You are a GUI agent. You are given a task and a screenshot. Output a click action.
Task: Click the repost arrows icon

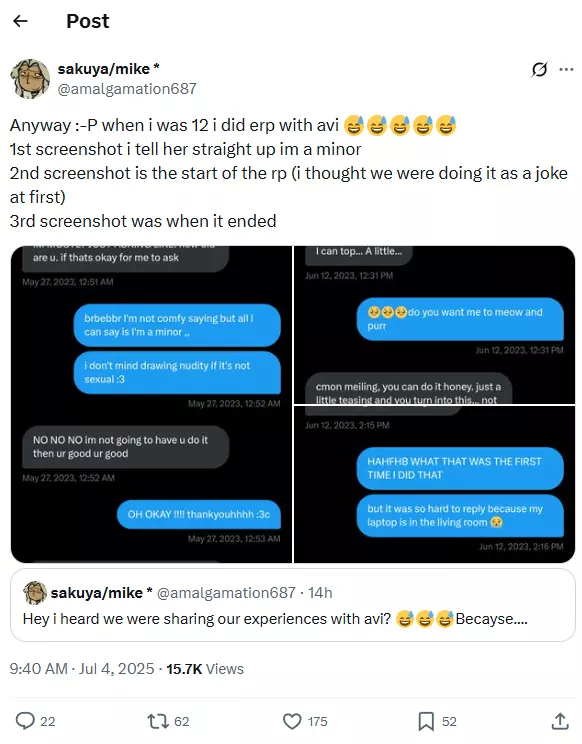(x=157, y=721)
